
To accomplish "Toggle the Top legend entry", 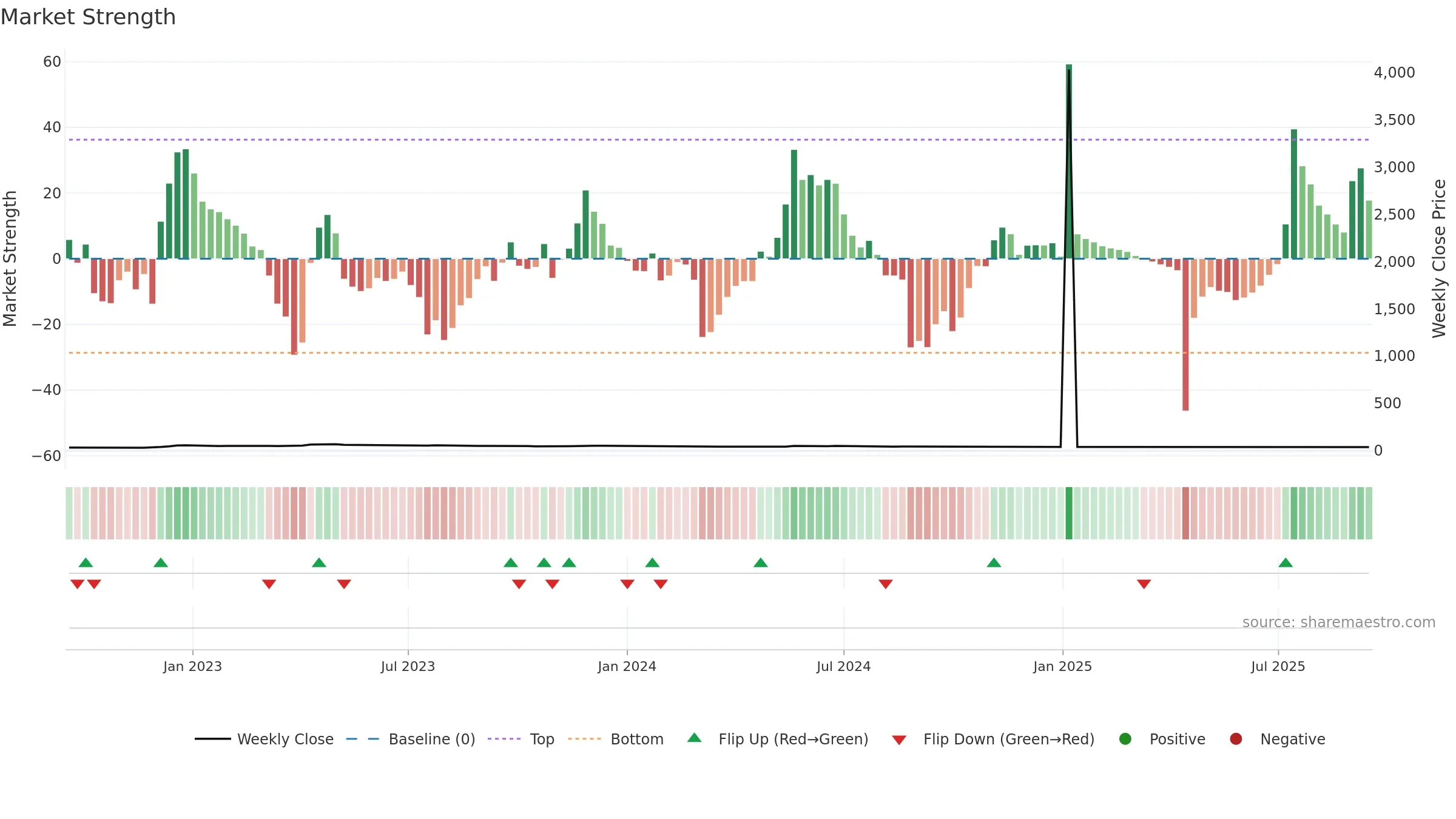I will coord(521,739).
